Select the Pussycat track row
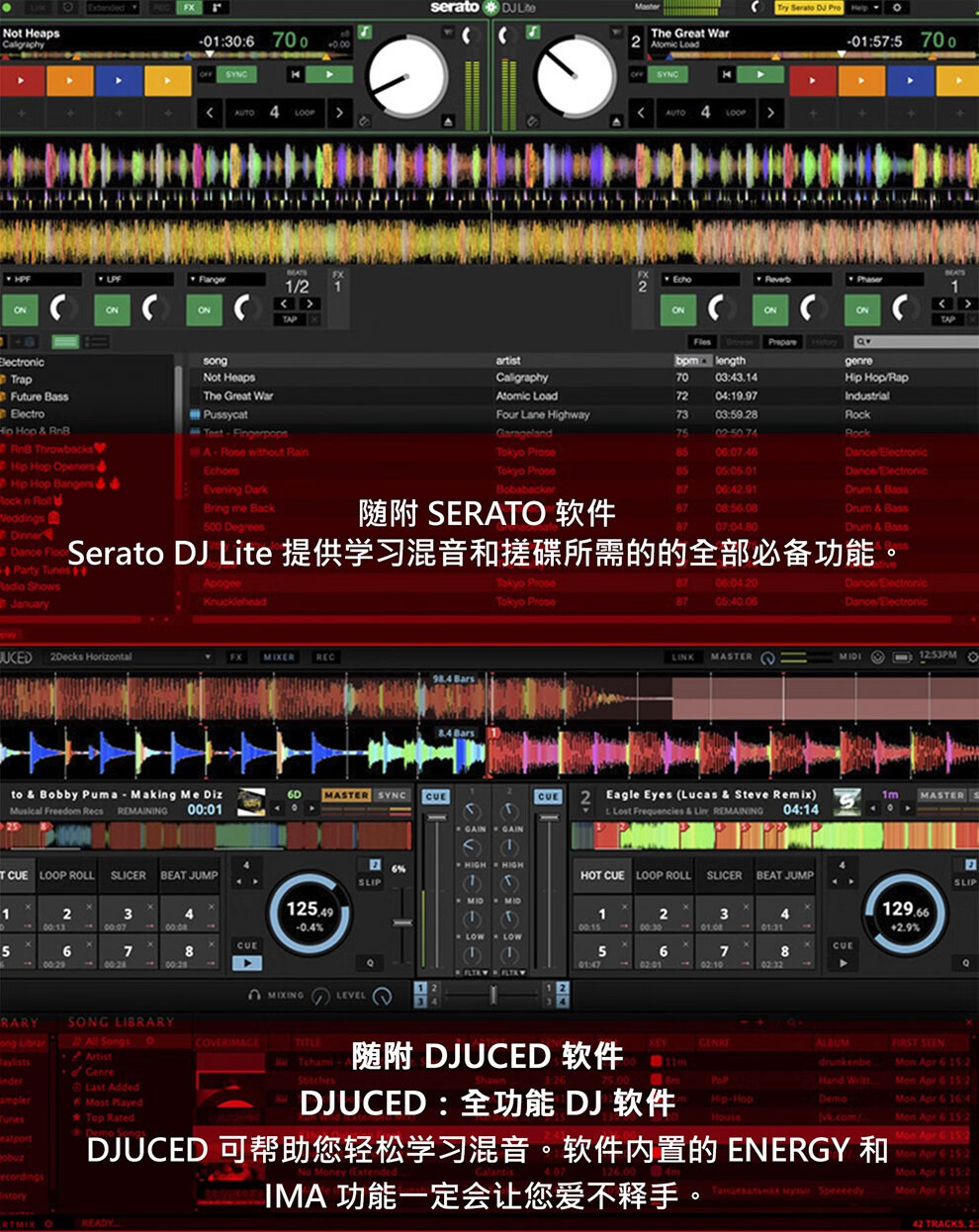979x1232 pixels. click(x=583, y=414)
